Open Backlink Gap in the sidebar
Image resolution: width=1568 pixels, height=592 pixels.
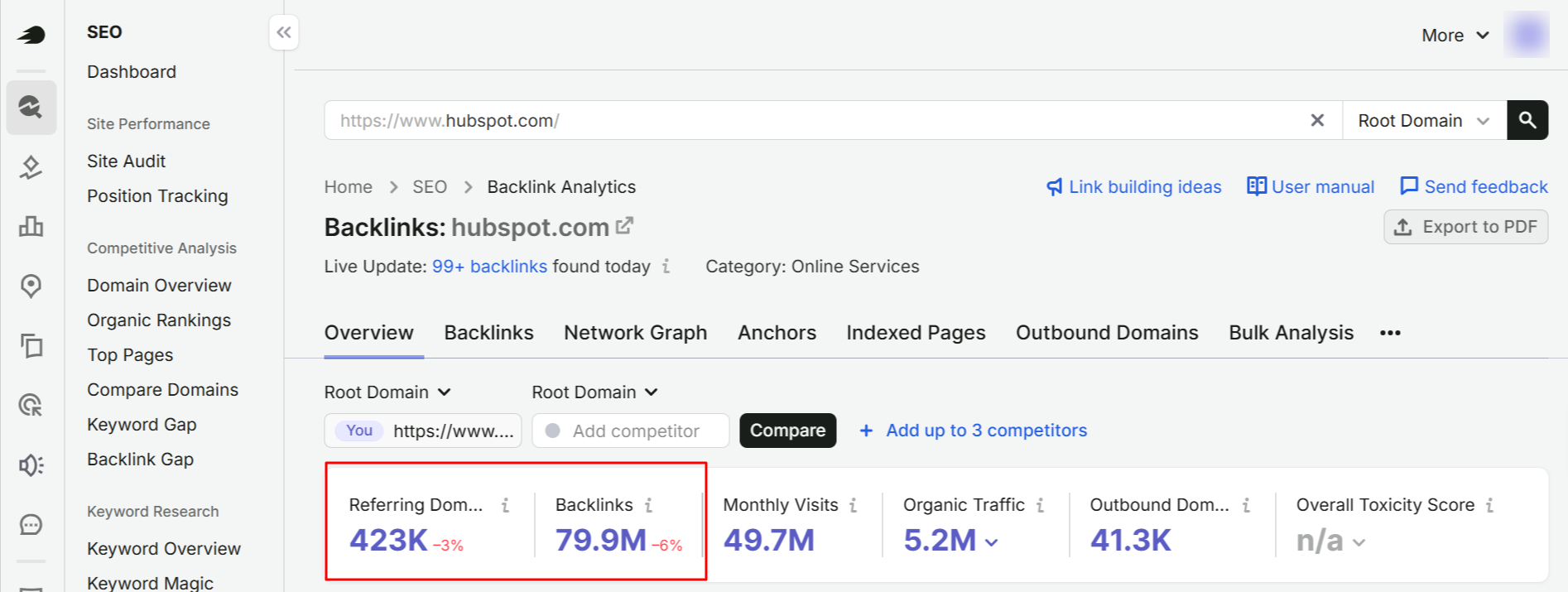pyautogui.click(x=140, y=460)
